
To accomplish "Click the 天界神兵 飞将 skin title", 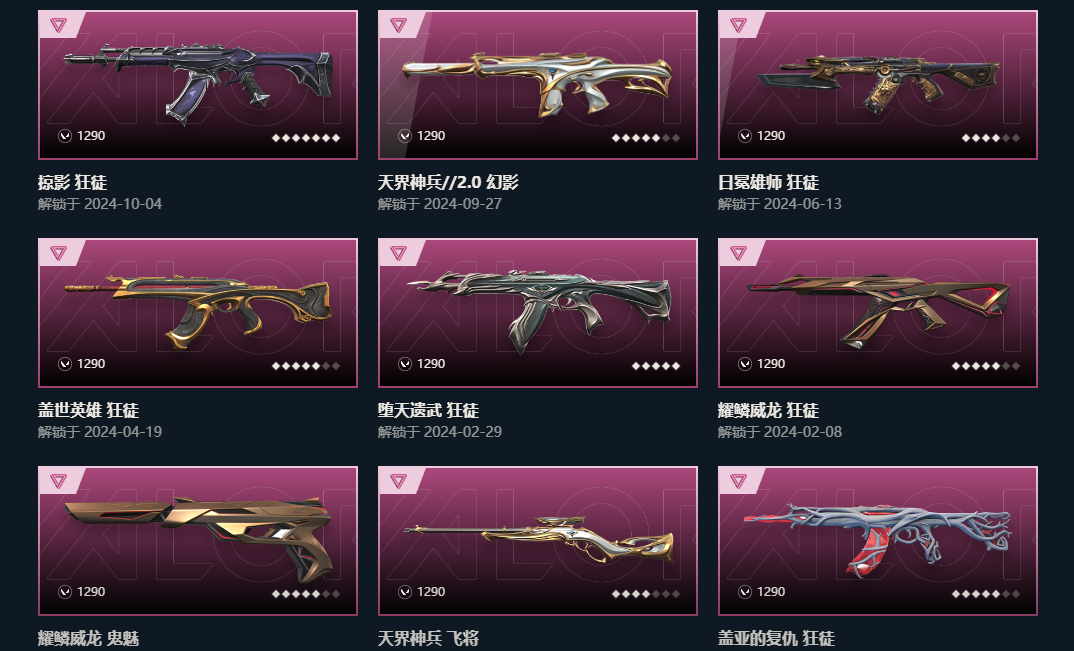I will click(x=428, y=639).
